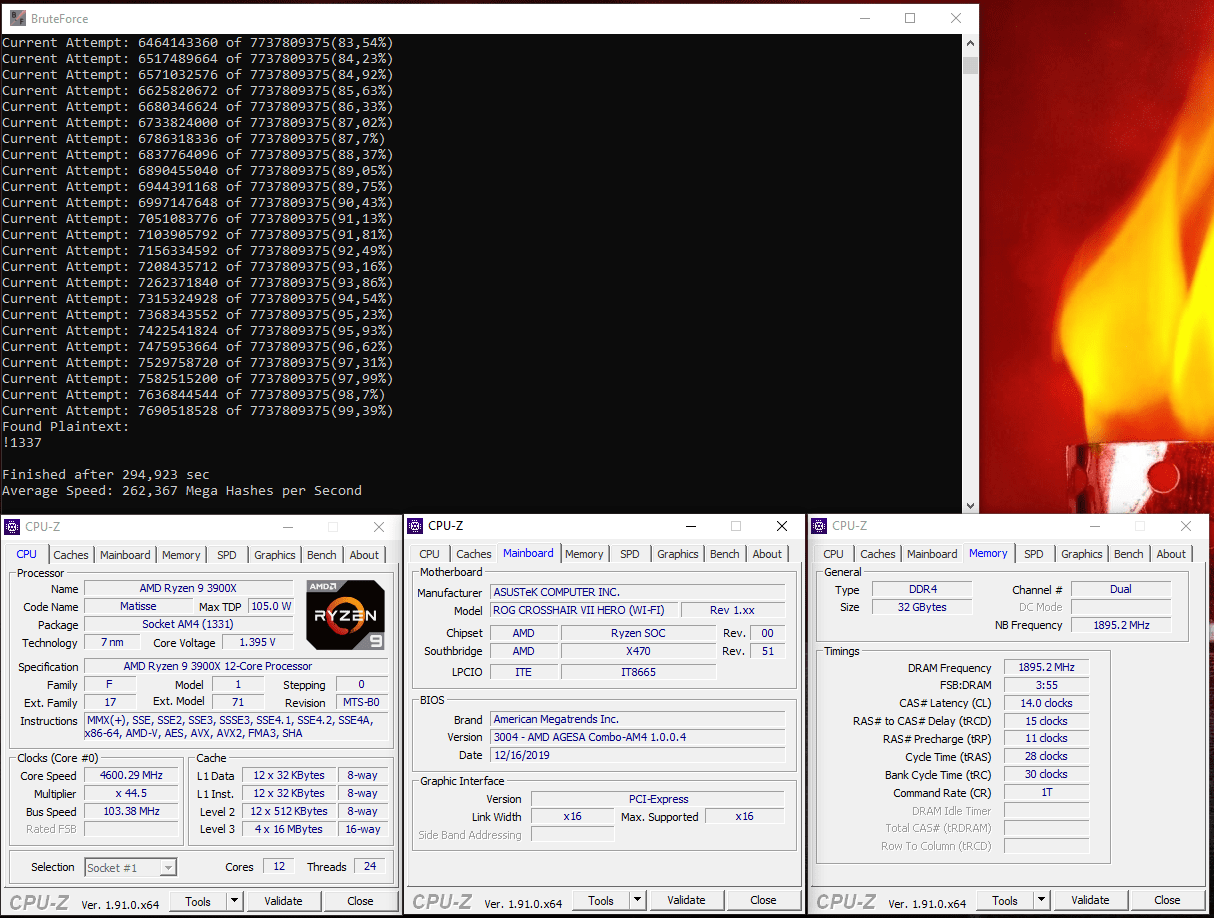The image size is (1214, 918).
Task: Click the BruteForce console scrollbar thumb
Action: click(x=970, y=65)
